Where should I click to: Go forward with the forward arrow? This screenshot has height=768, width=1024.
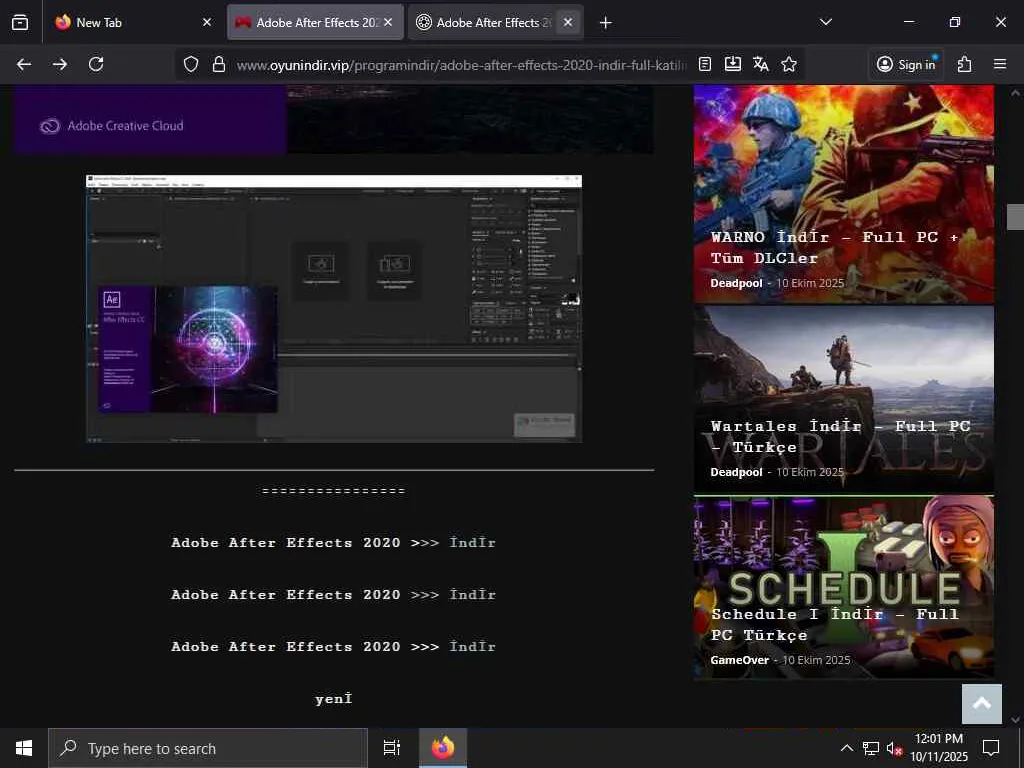[60, 64]
